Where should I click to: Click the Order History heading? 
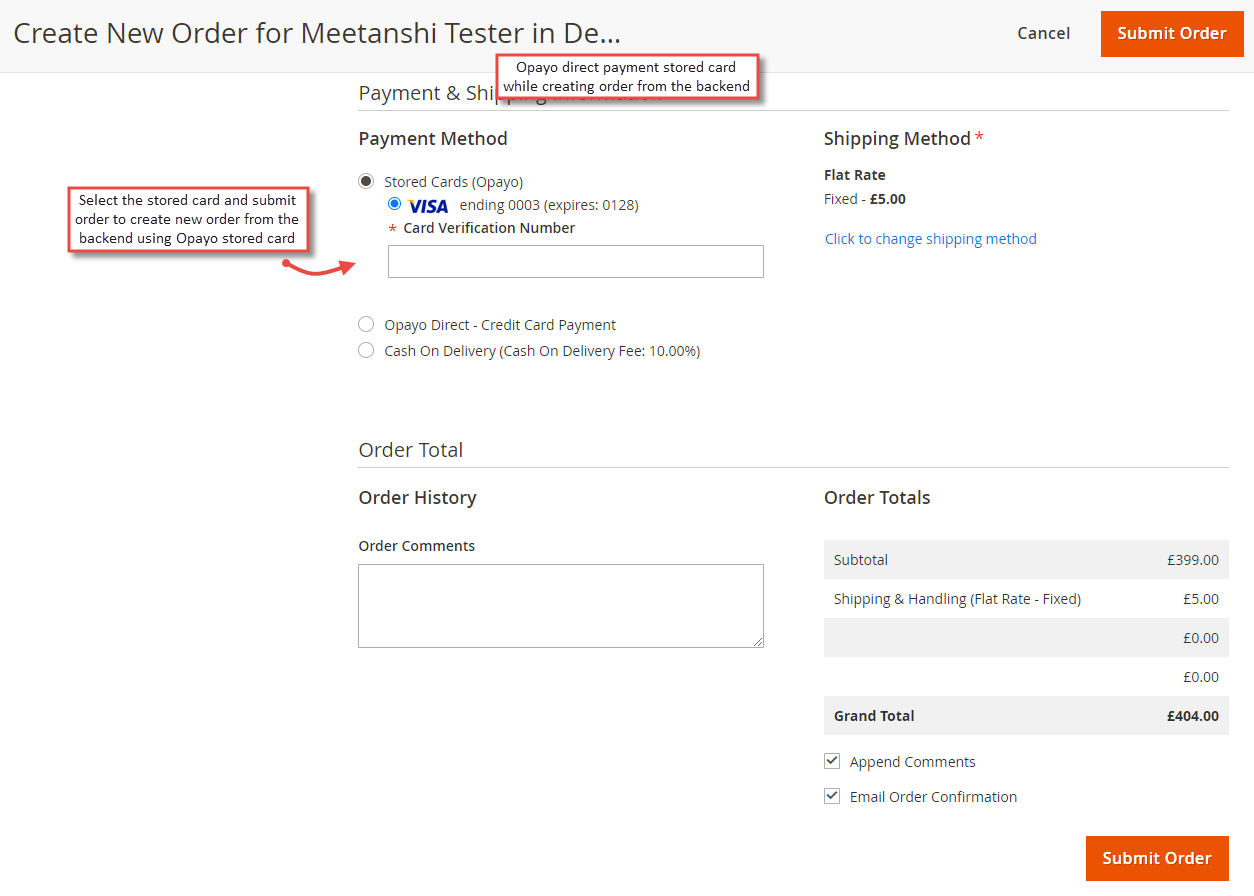pyautogui.click(x=417, y=498)
